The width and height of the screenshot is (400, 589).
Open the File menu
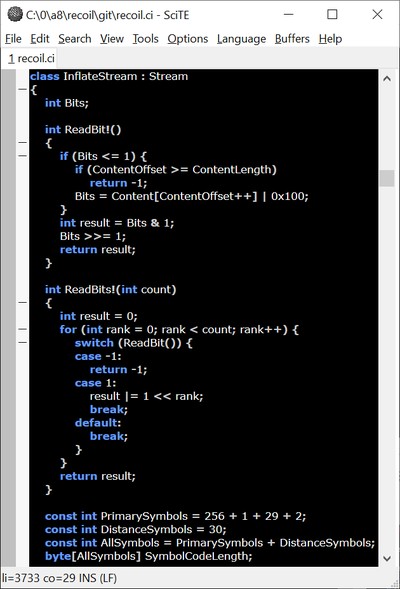point(13,39)
